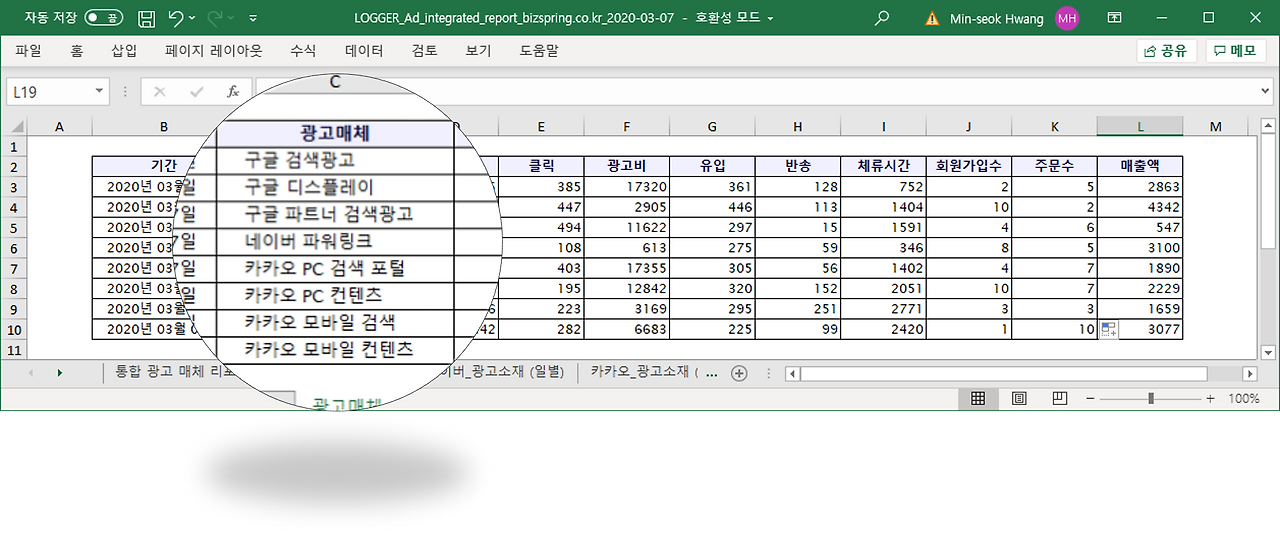Viewport: 1280px width, 544px height.
Task: Click the zoom out minus button
Action: (1091, 398)
